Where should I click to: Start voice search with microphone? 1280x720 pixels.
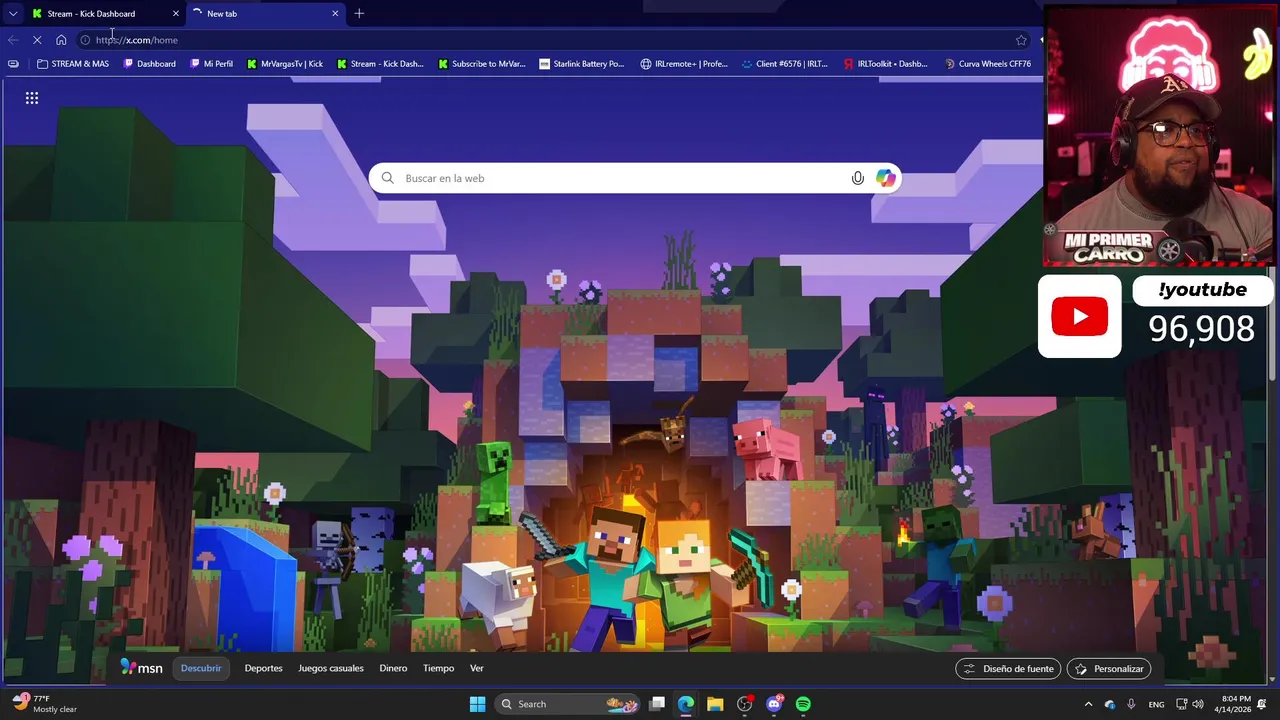[x=857, y=178]
